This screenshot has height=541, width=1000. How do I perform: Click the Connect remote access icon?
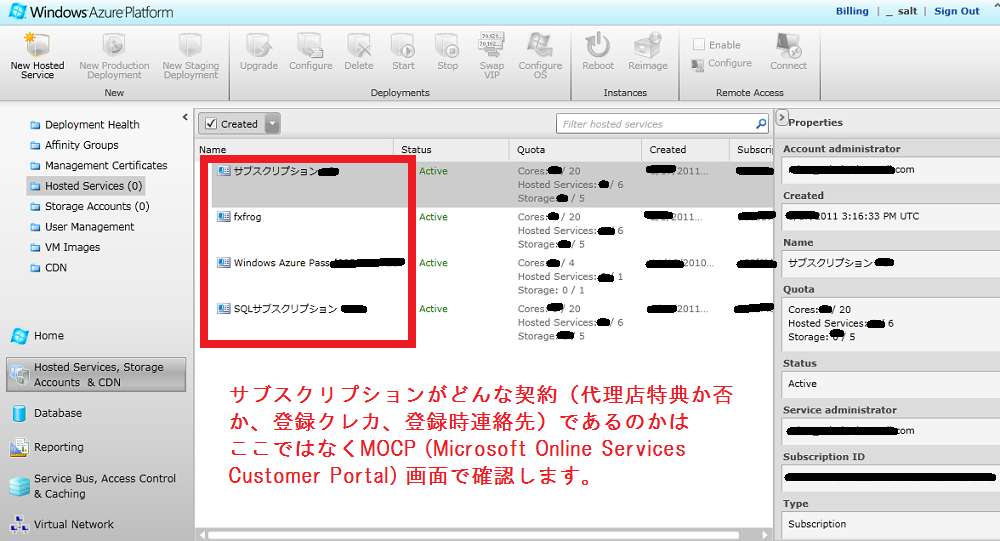click(x=788, y=47)
